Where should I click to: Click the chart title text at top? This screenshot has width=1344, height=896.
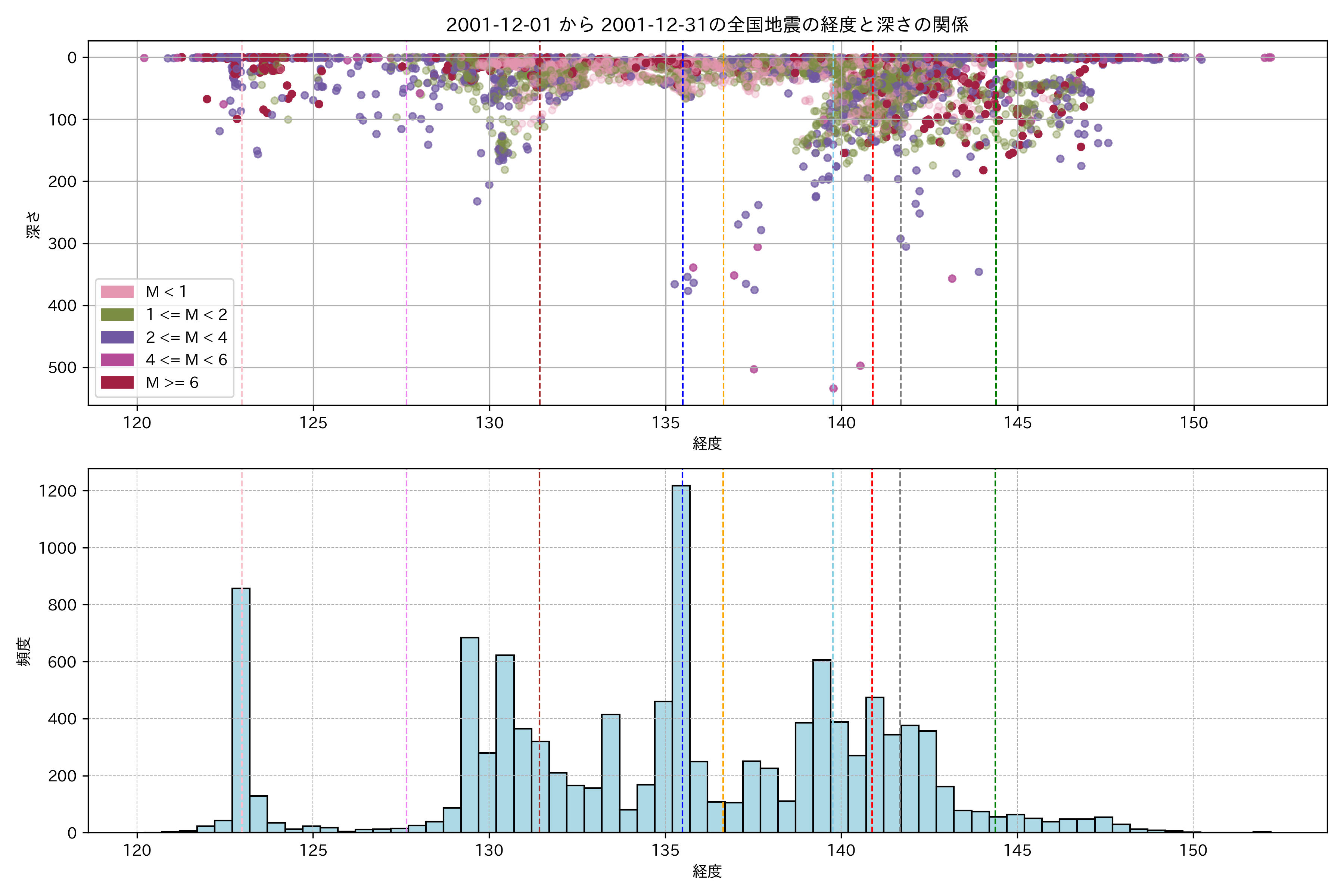click(x=707, y=25)
